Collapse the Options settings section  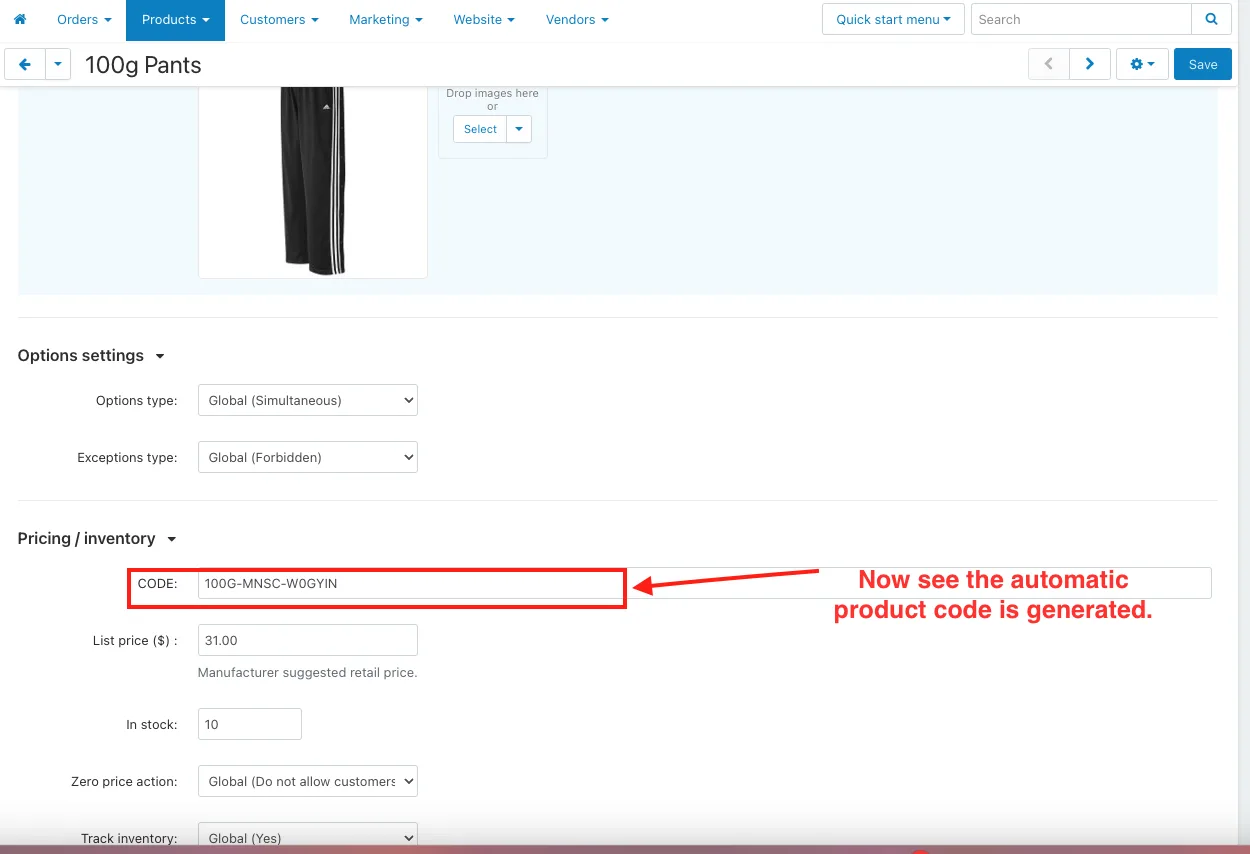click(x=91, y=356)
